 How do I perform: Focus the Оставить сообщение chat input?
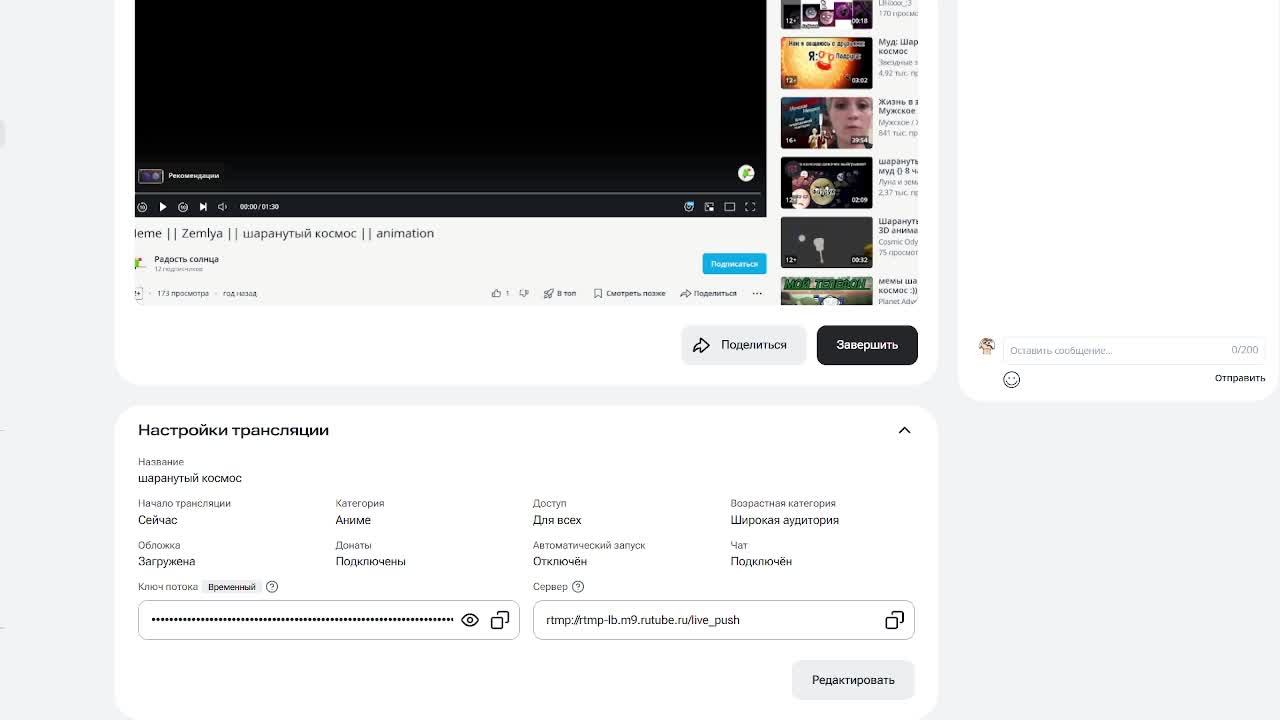click(1134, 350)
